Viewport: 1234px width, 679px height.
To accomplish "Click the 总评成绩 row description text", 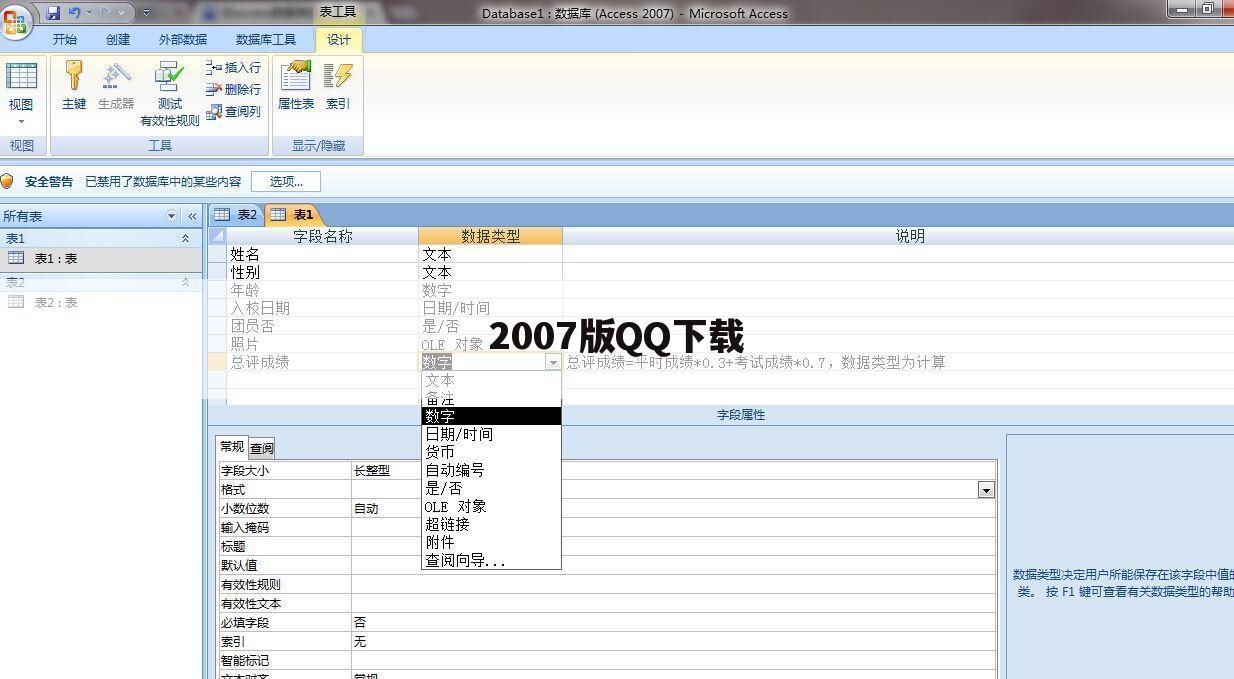I will pyautogui.click(x=756, y=362).
